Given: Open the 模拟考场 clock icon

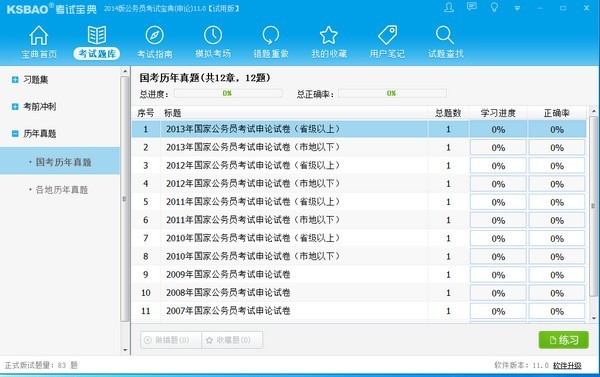Looking at the screenshot, I should point(213,36).
